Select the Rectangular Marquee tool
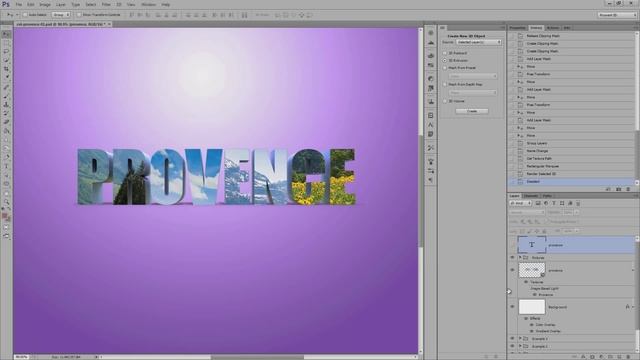The image size is (640, 360). pyautogui.click(x=6, y=43)
